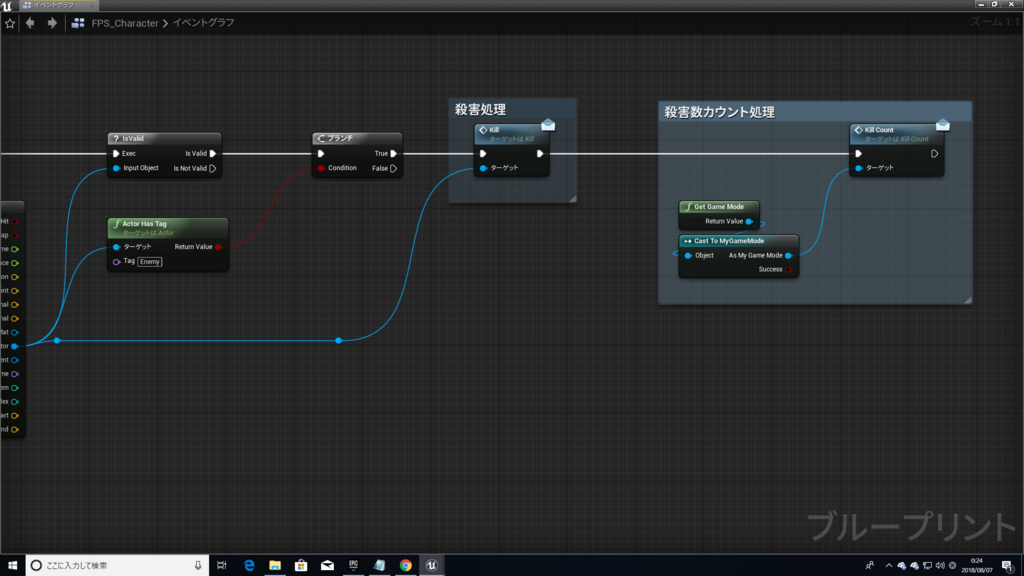Click the Return Value pin of Actor Has Tag
This screenshot has height=576, width=1024.
pos(219,247)
